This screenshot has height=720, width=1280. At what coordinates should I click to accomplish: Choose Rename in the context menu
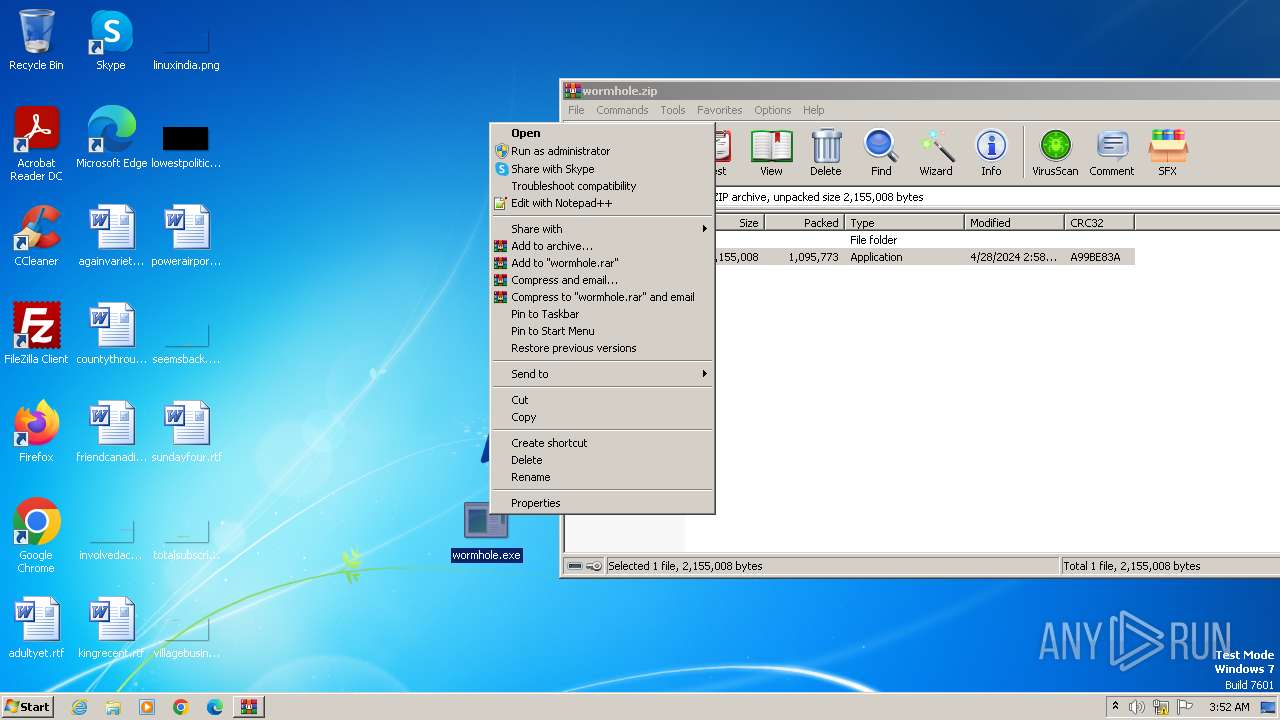pos(602,477)
